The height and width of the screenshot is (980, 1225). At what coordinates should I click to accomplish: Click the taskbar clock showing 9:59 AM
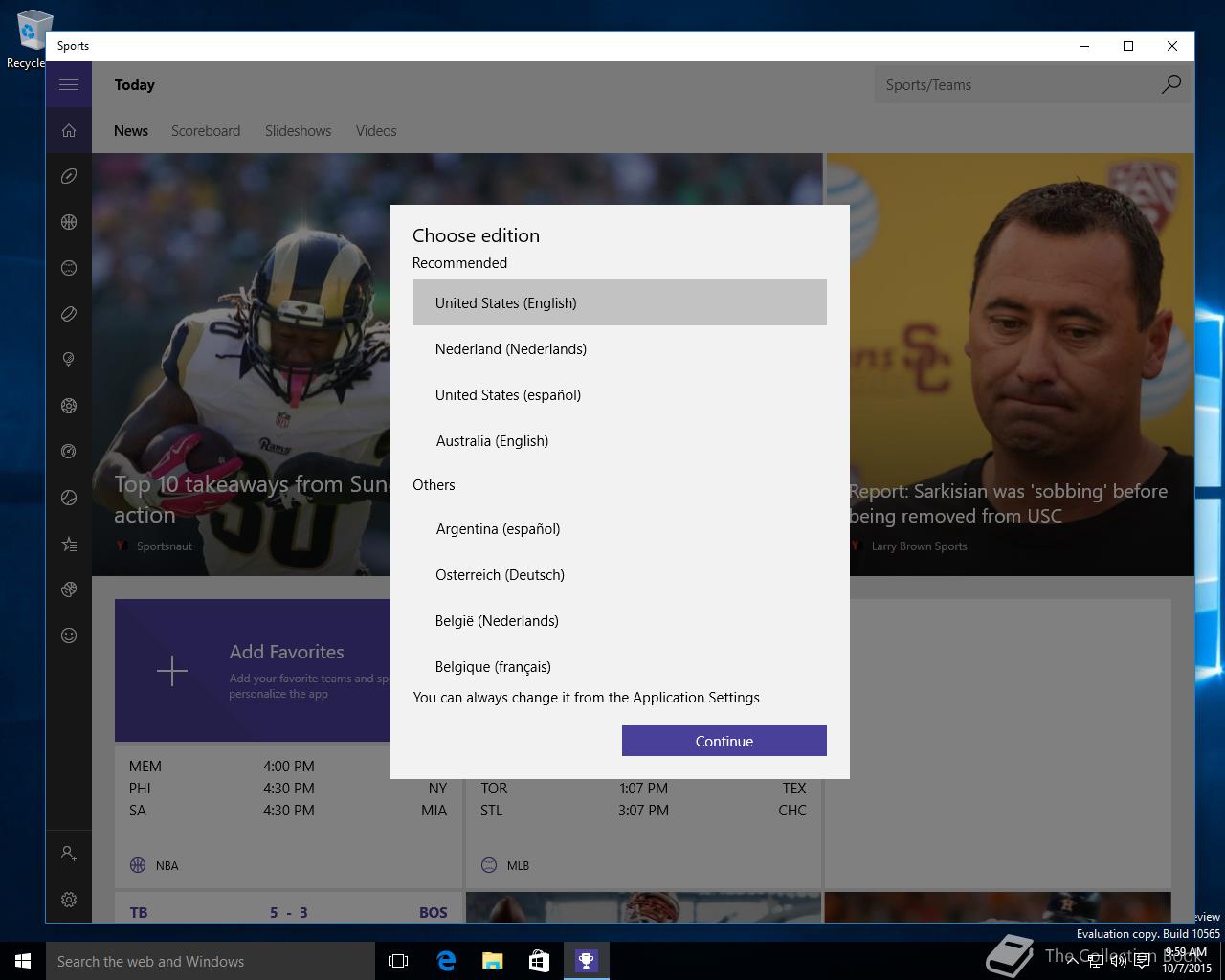click(x=1187, y=961)
